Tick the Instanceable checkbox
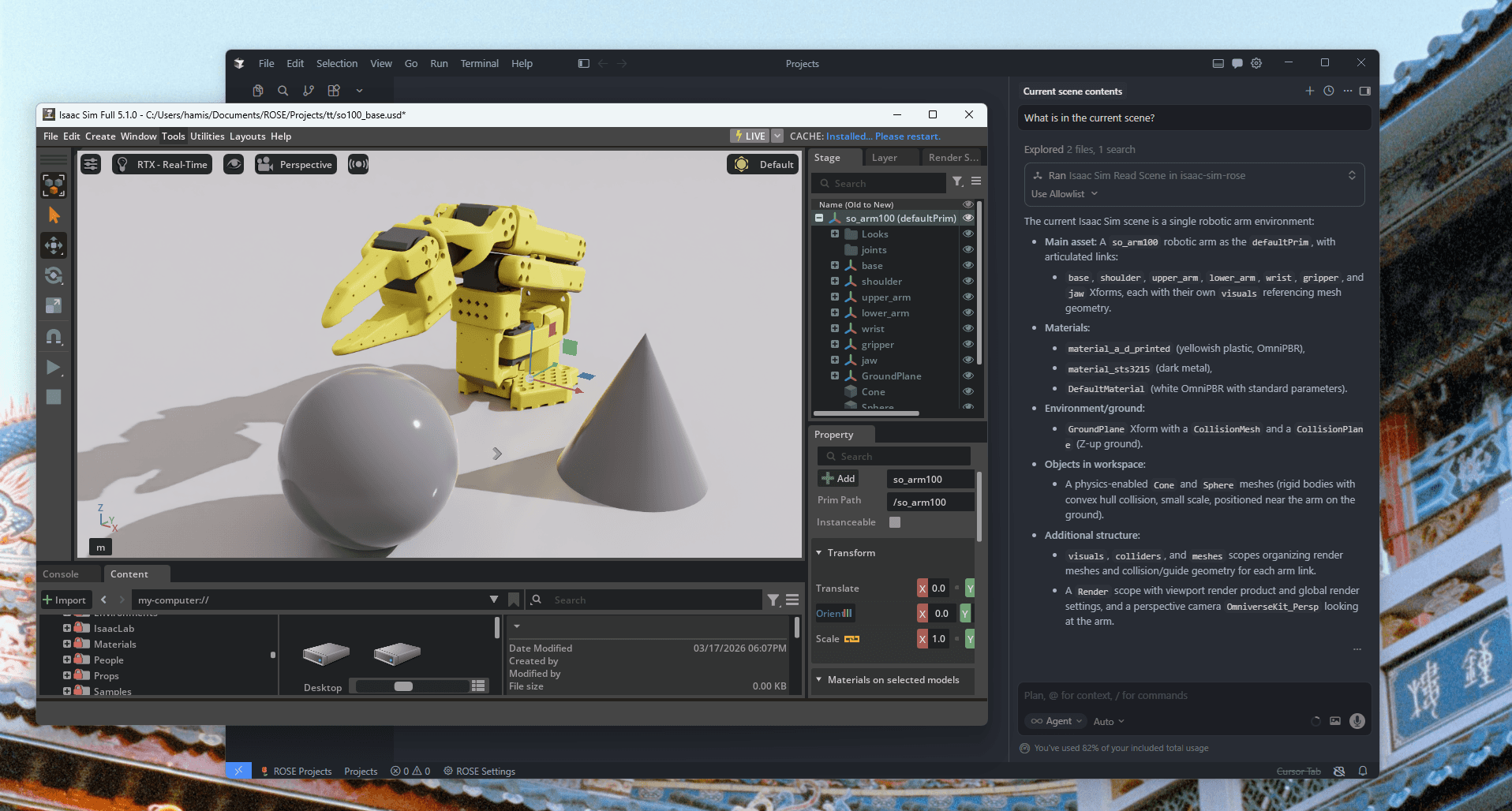This screenshot has width=1512, height=811. coord(895,521)
